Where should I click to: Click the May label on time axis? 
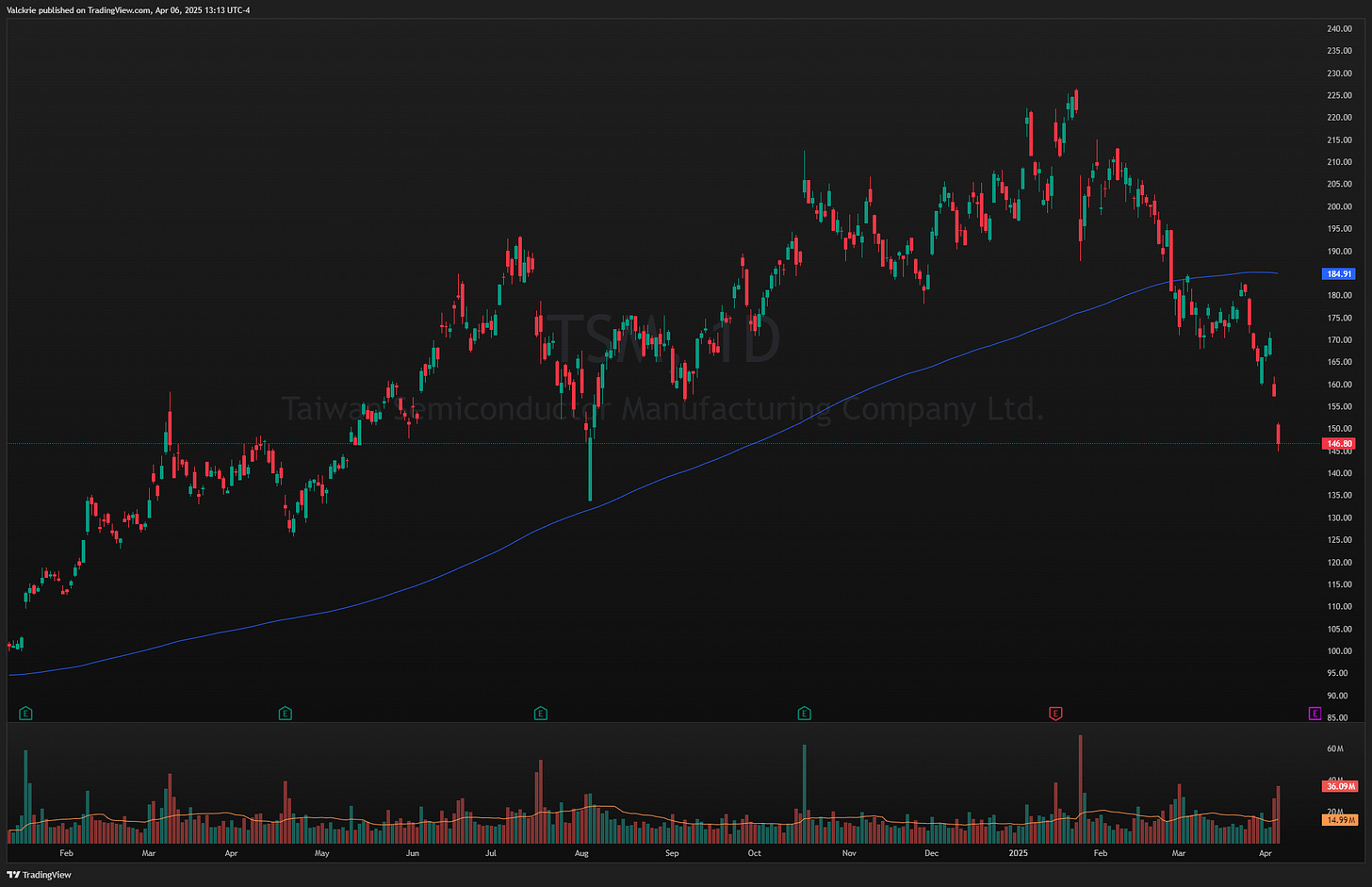(322, 853)
